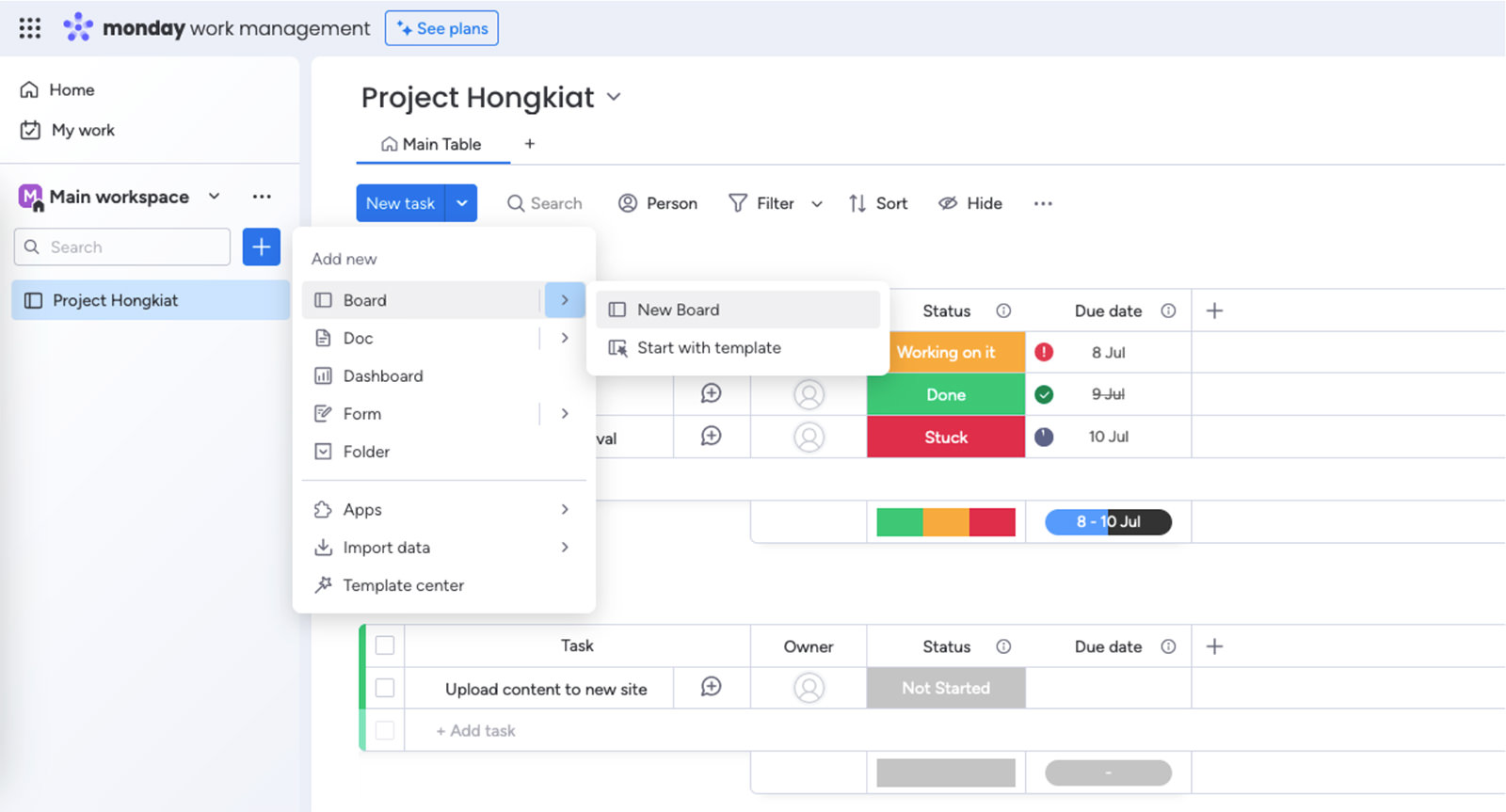
Task: Click the Not Started status cell
Action: point(946,688)
